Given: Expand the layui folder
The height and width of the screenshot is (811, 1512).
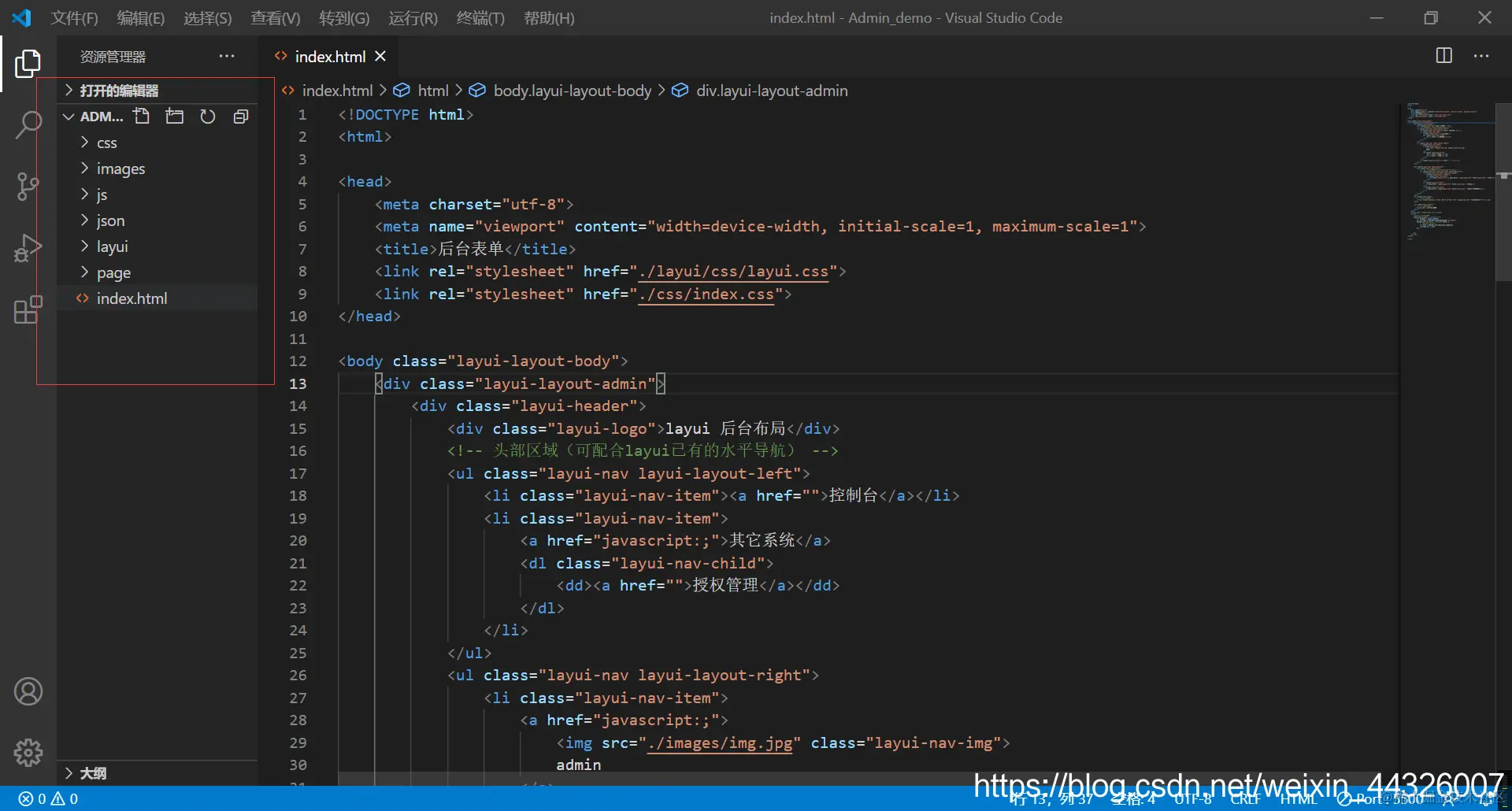Looking at the screenshot, I should coord(113,246).
